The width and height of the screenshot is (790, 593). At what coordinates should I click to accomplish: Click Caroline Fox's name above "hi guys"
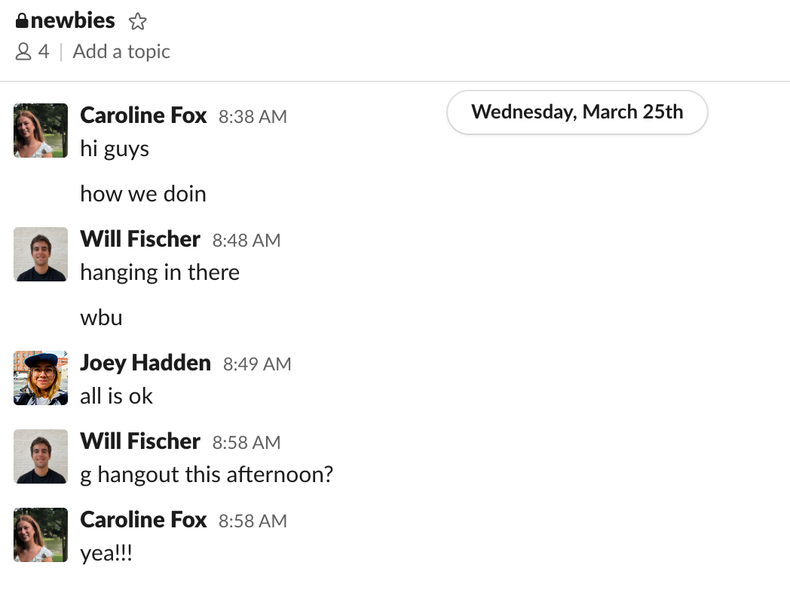tap(143, 116)
